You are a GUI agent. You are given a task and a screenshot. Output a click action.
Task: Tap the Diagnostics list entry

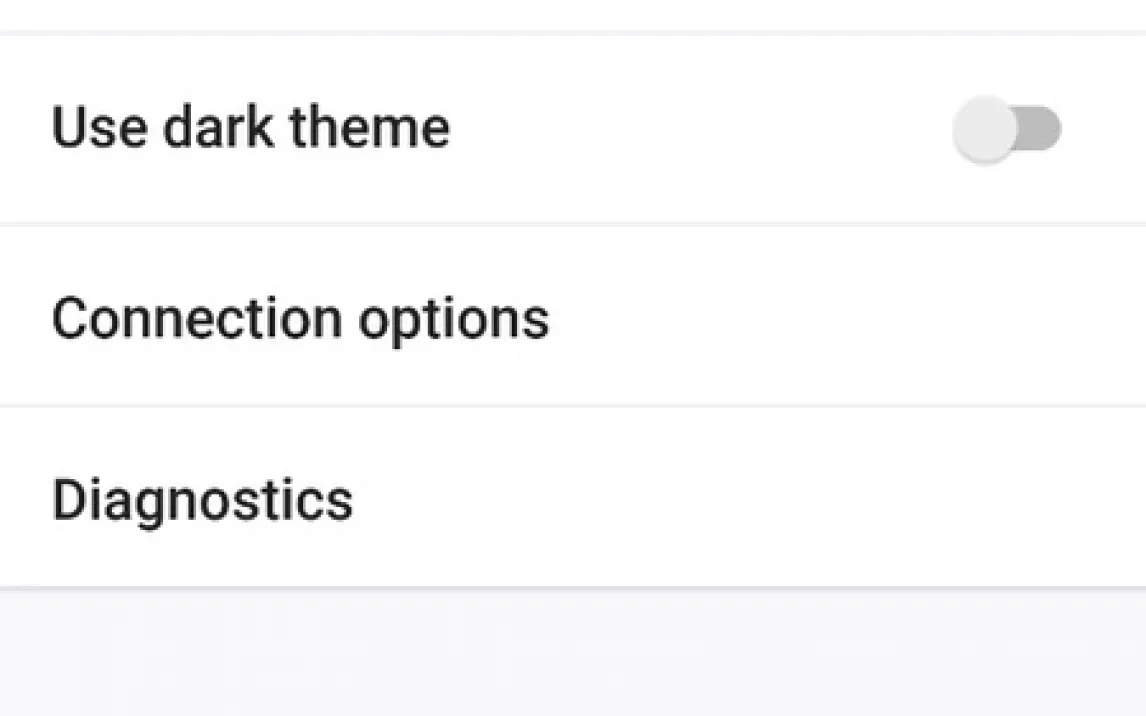coord(572,497)
